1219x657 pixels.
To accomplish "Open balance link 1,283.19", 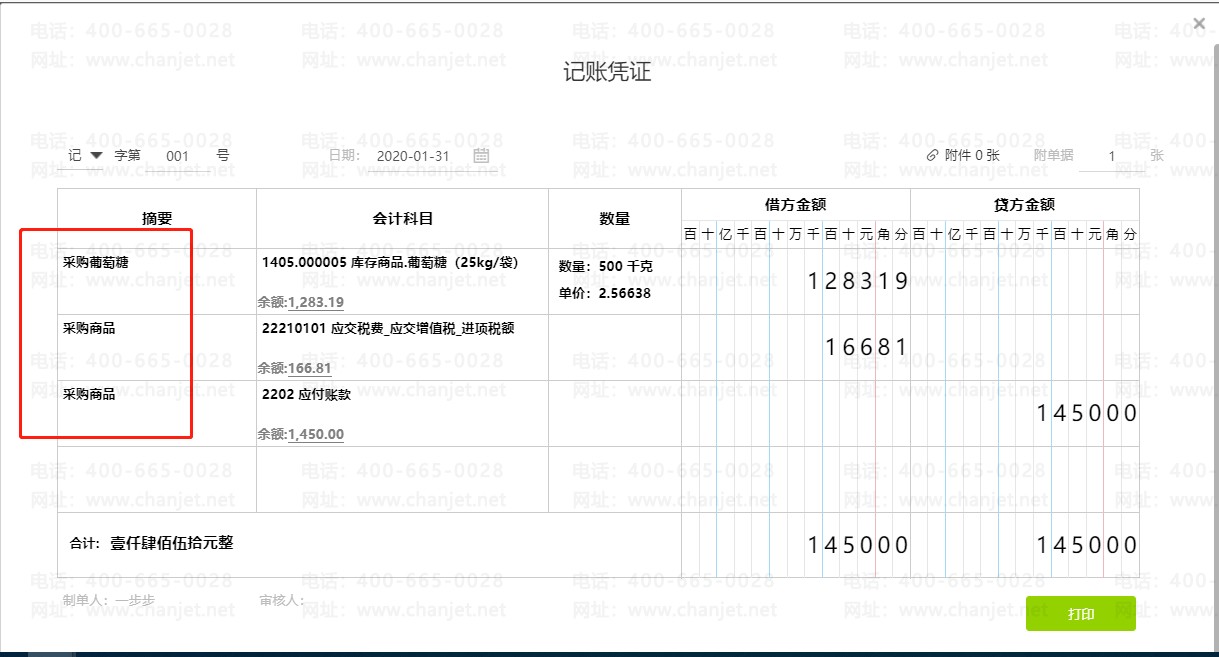I will point(316,302).
